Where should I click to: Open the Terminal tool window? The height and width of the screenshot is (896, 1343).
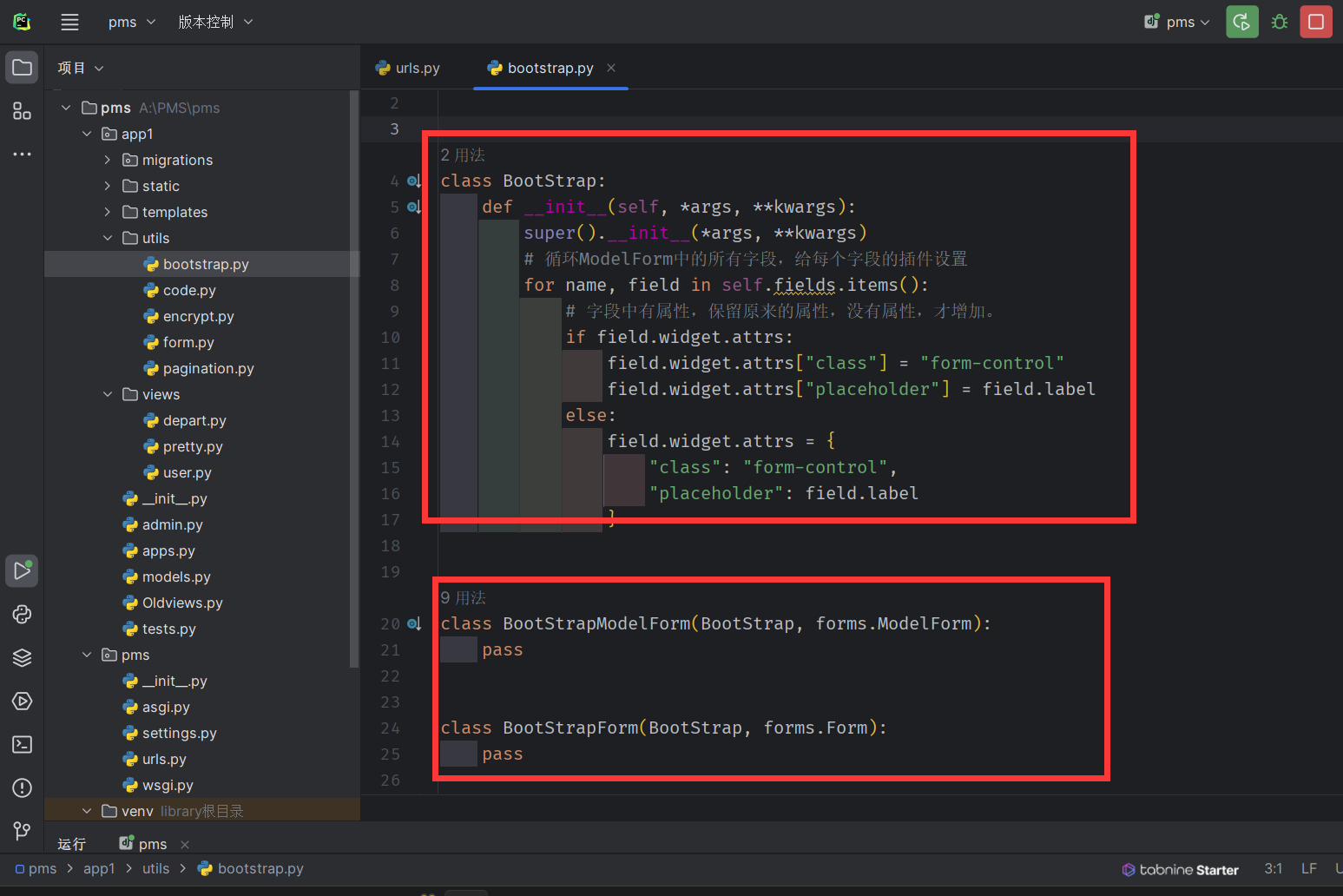pyautogui.click(x=22, y=745)
